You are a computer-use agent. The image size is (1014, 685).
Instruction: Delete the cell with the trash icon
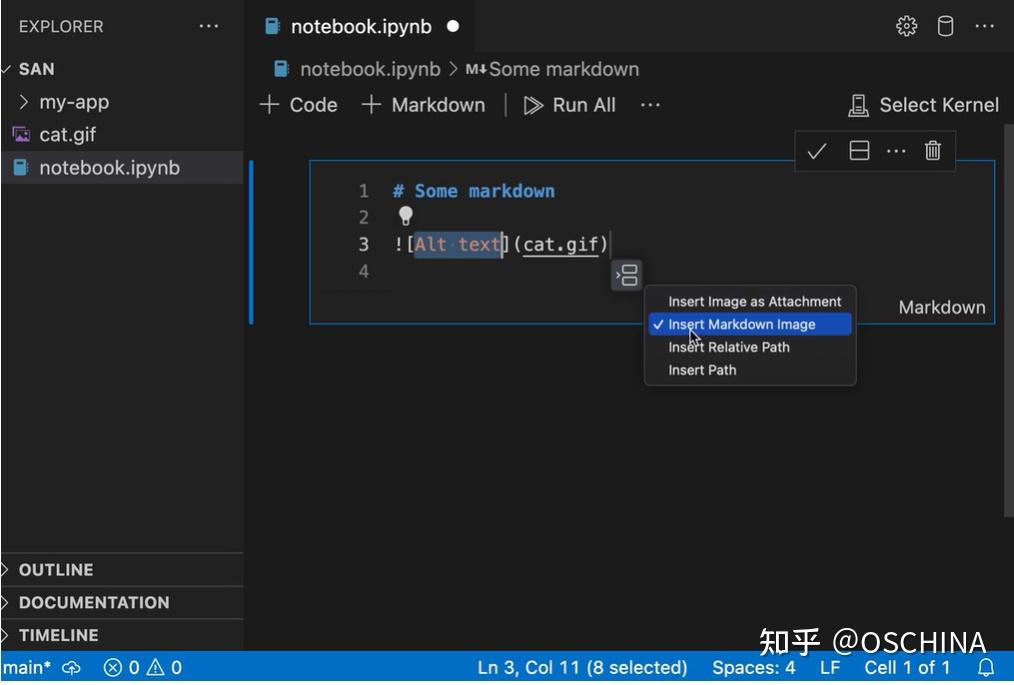[x=932, y=151]
